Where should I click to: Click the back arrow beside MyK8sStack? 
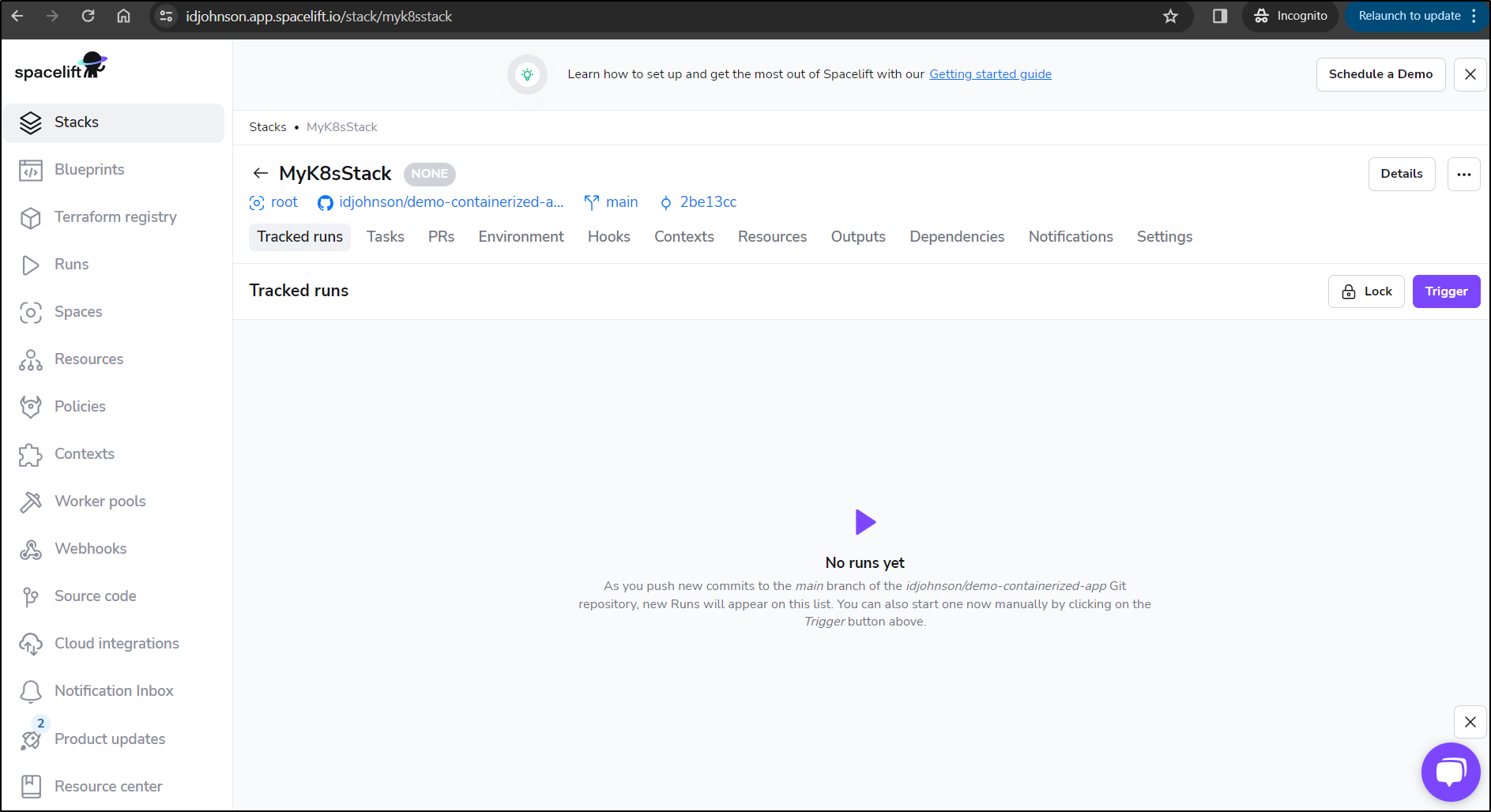(261, 173)
